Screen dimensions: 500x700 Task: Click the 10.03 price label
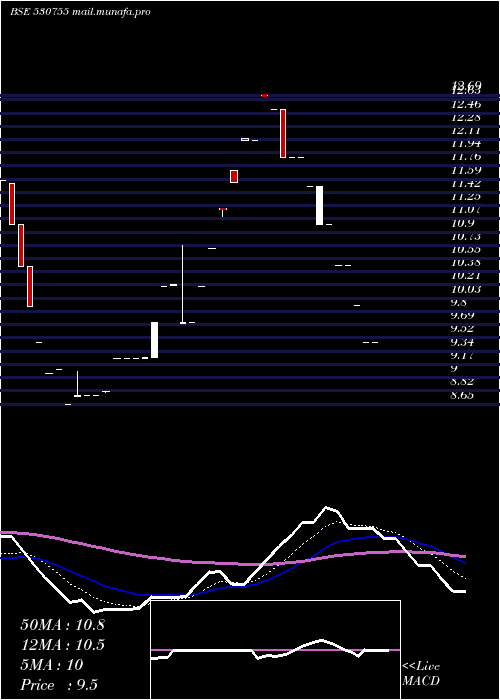[466, 289]
